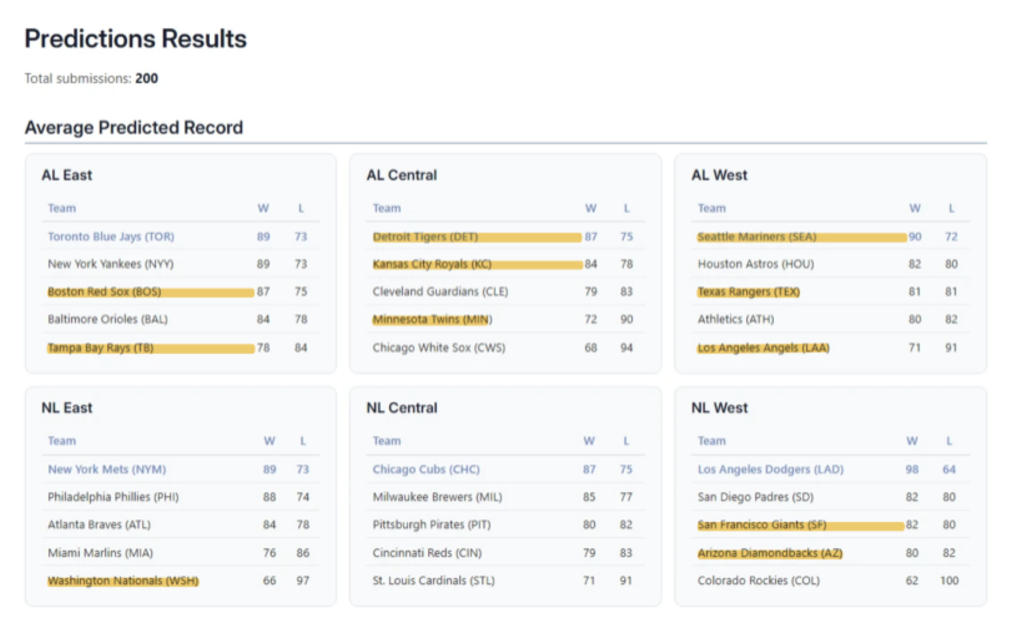Sort AL East standings by Wins column
1024x637 pixels.
click(x=263, y=208)
